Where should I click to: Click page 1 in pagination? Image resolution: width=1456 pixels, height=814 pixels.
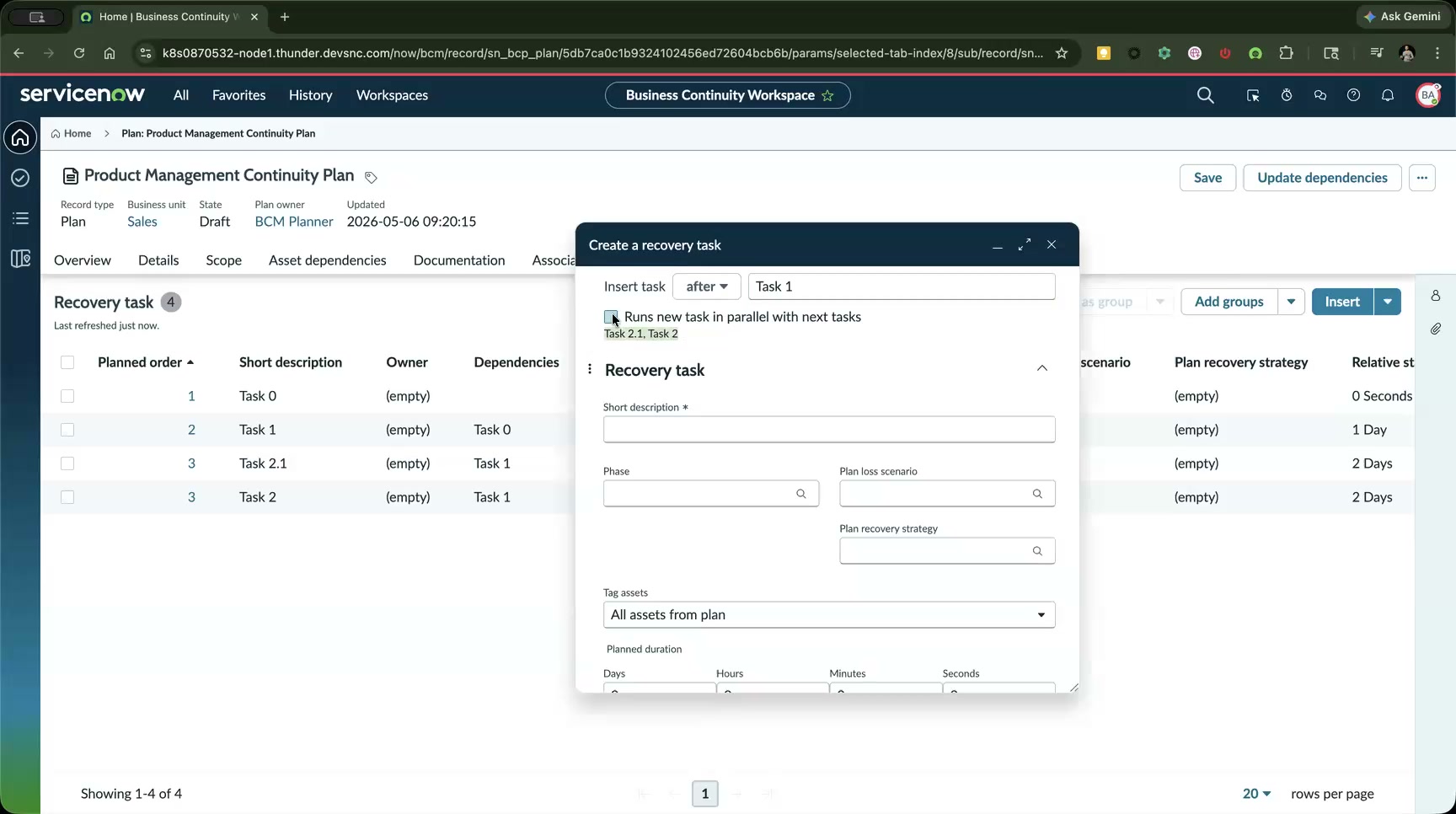tap(705, 794)
